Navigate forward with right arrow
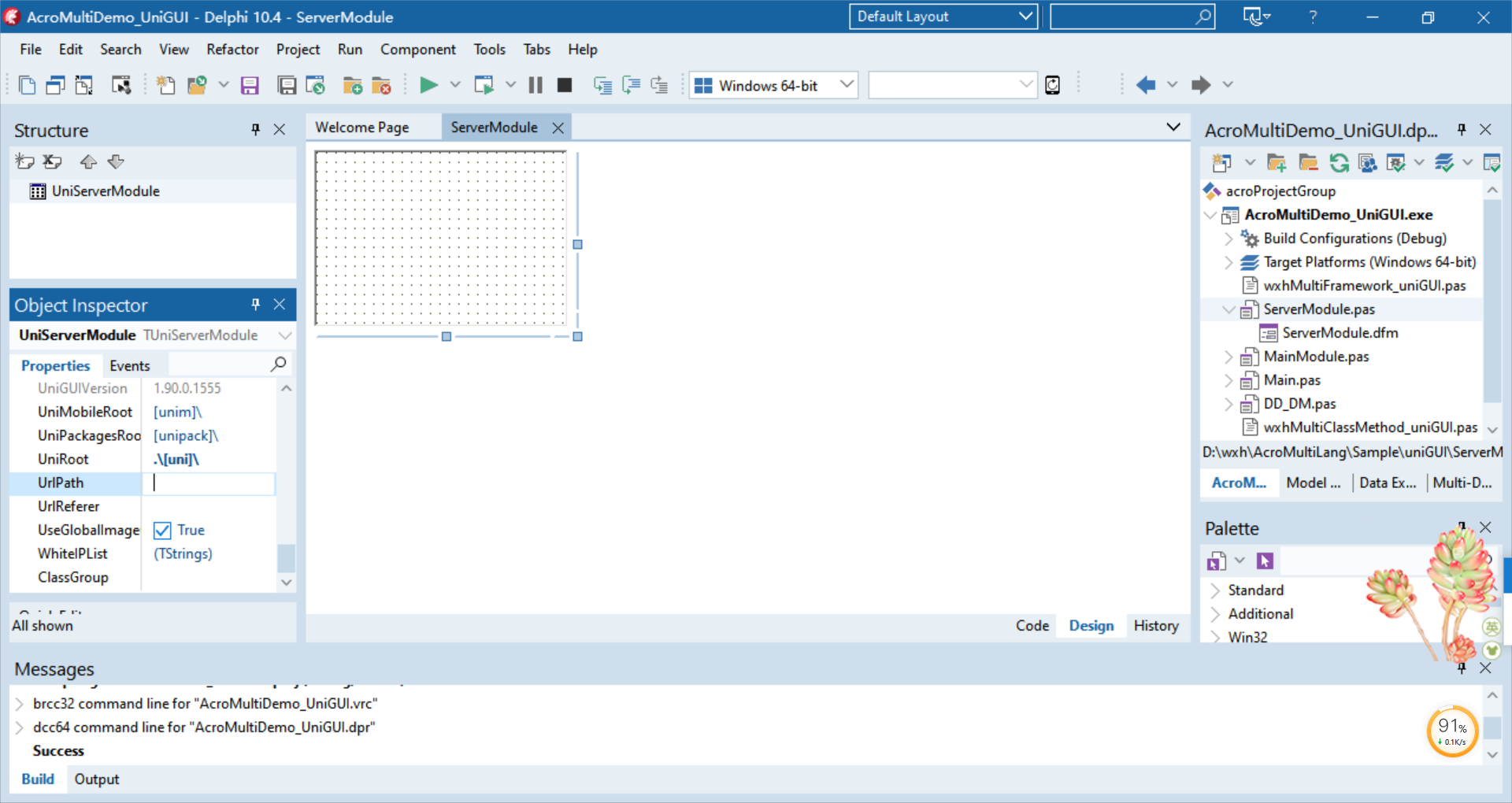 click(x=1201, y=85)
